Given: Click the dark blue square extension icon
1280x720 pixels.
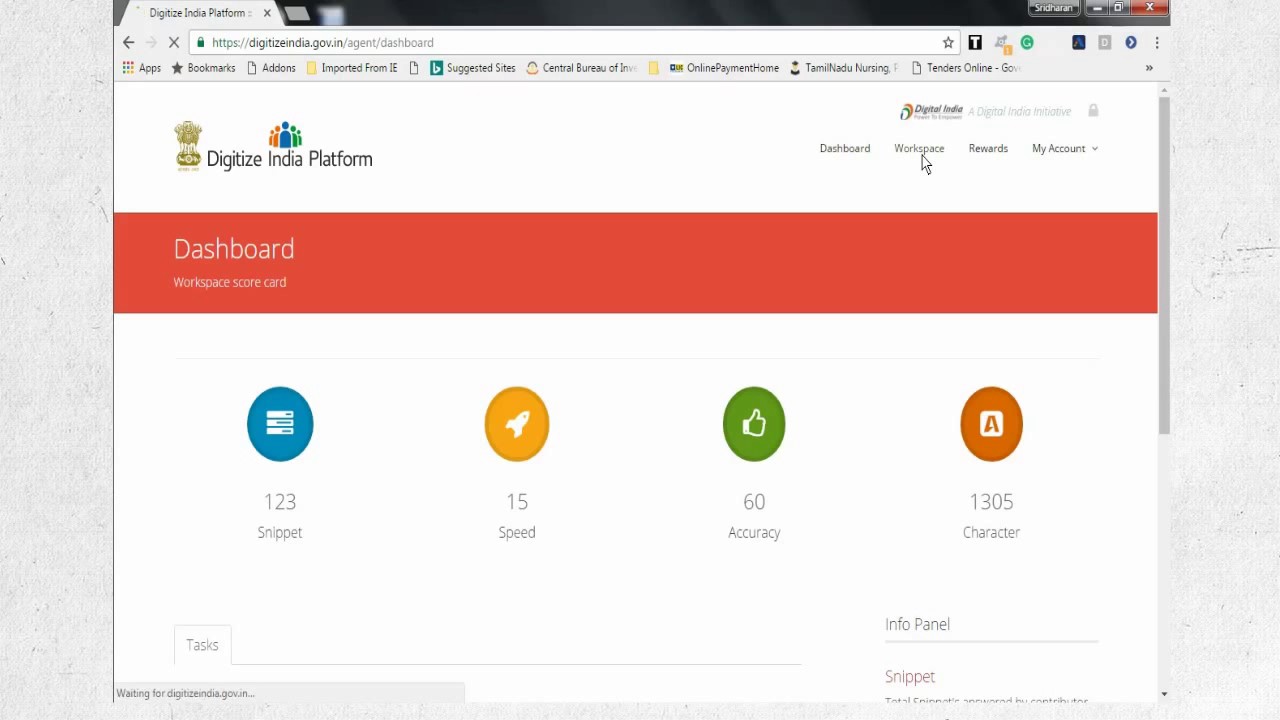Looking at the screenshot, I should [1079, 42].
